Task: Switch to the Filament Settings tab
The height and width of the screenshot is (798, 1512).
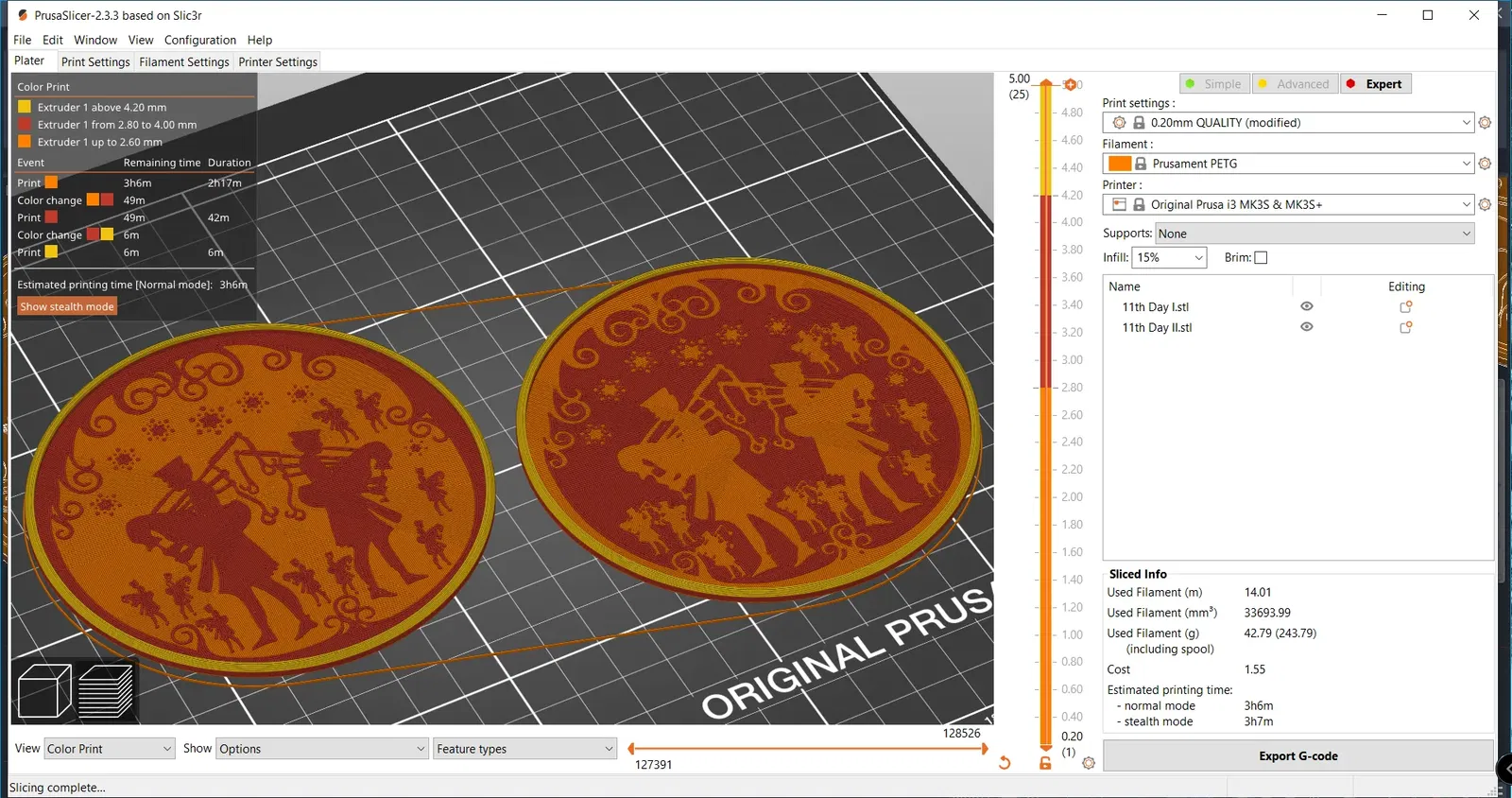Action: (x=184, y=61)
